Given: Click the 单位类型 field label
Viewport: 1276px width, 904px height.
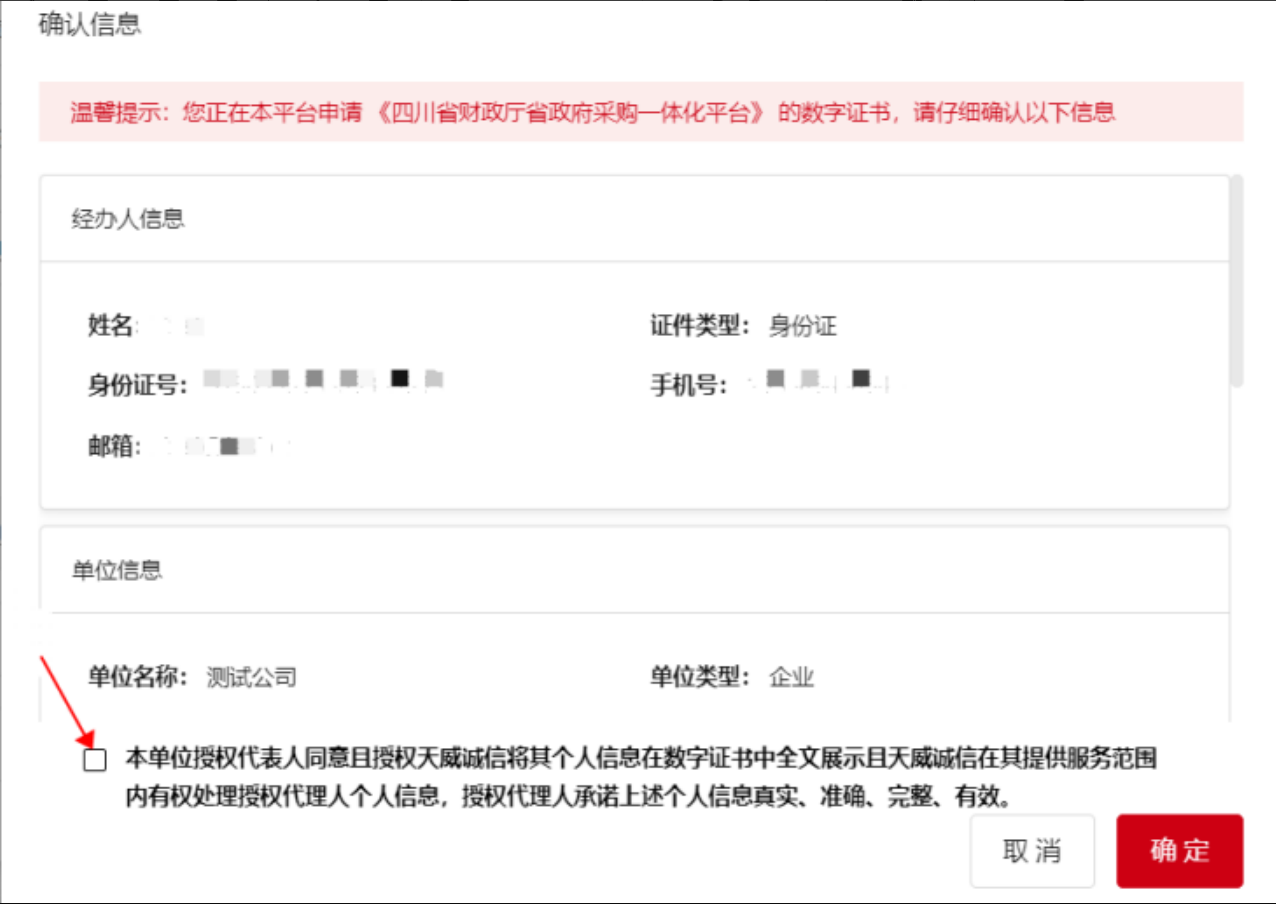Looking at the screenshot, I should click(700, 677).
